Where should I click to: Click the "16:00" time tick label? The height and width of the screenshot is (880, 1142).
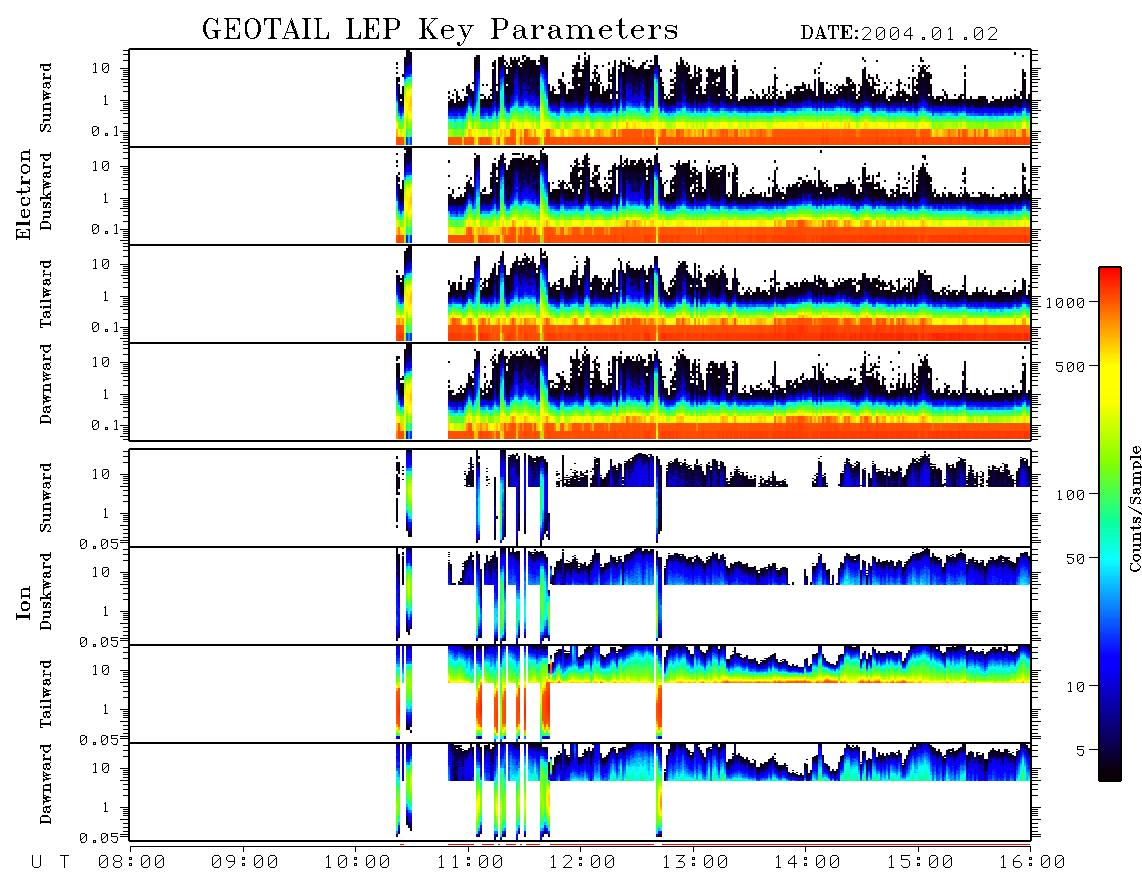click(x=1032, y=862)
